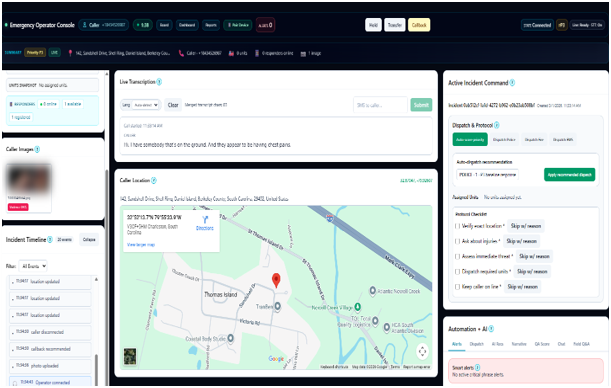Viewport: 611px width, 388px height.
Task: Check Dispatch required units checkbox
Action: point(457,272)
